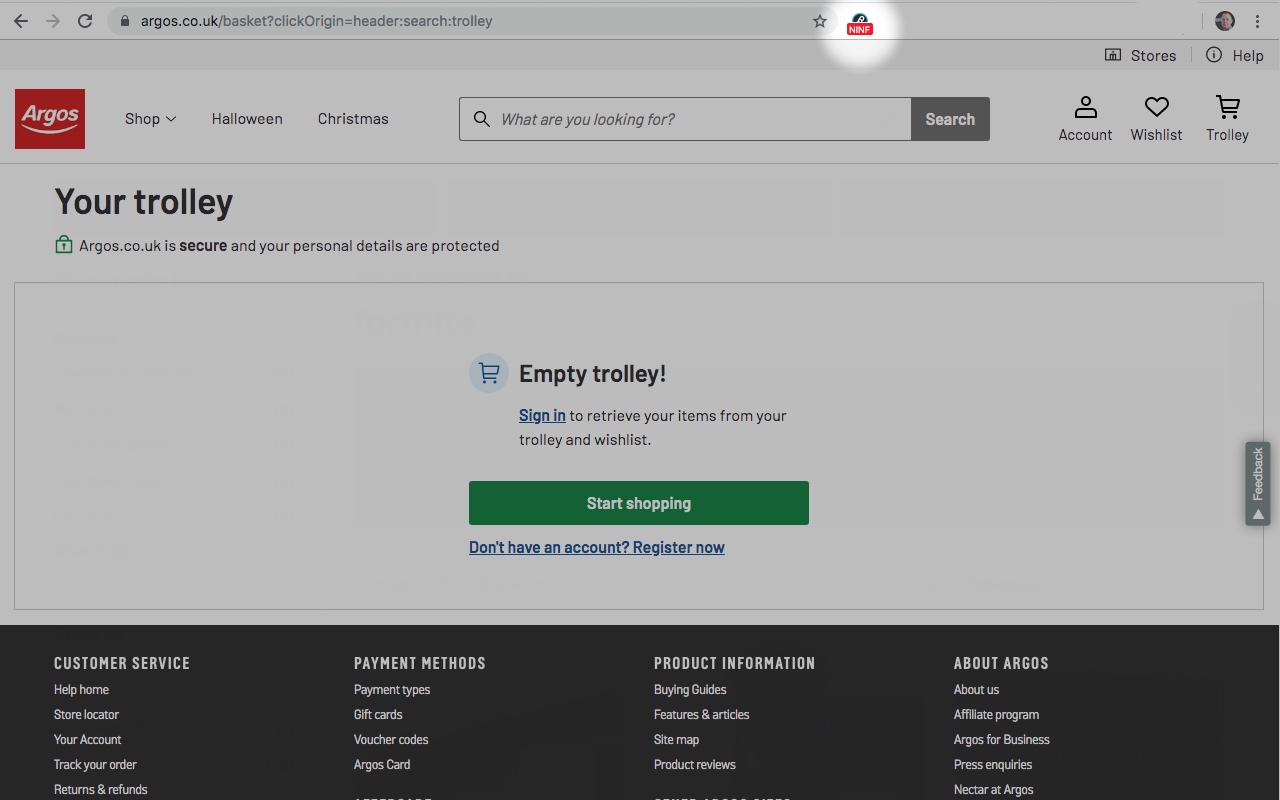Open Help home footer link
This screenshot has height=800, width=1280.
81,689
